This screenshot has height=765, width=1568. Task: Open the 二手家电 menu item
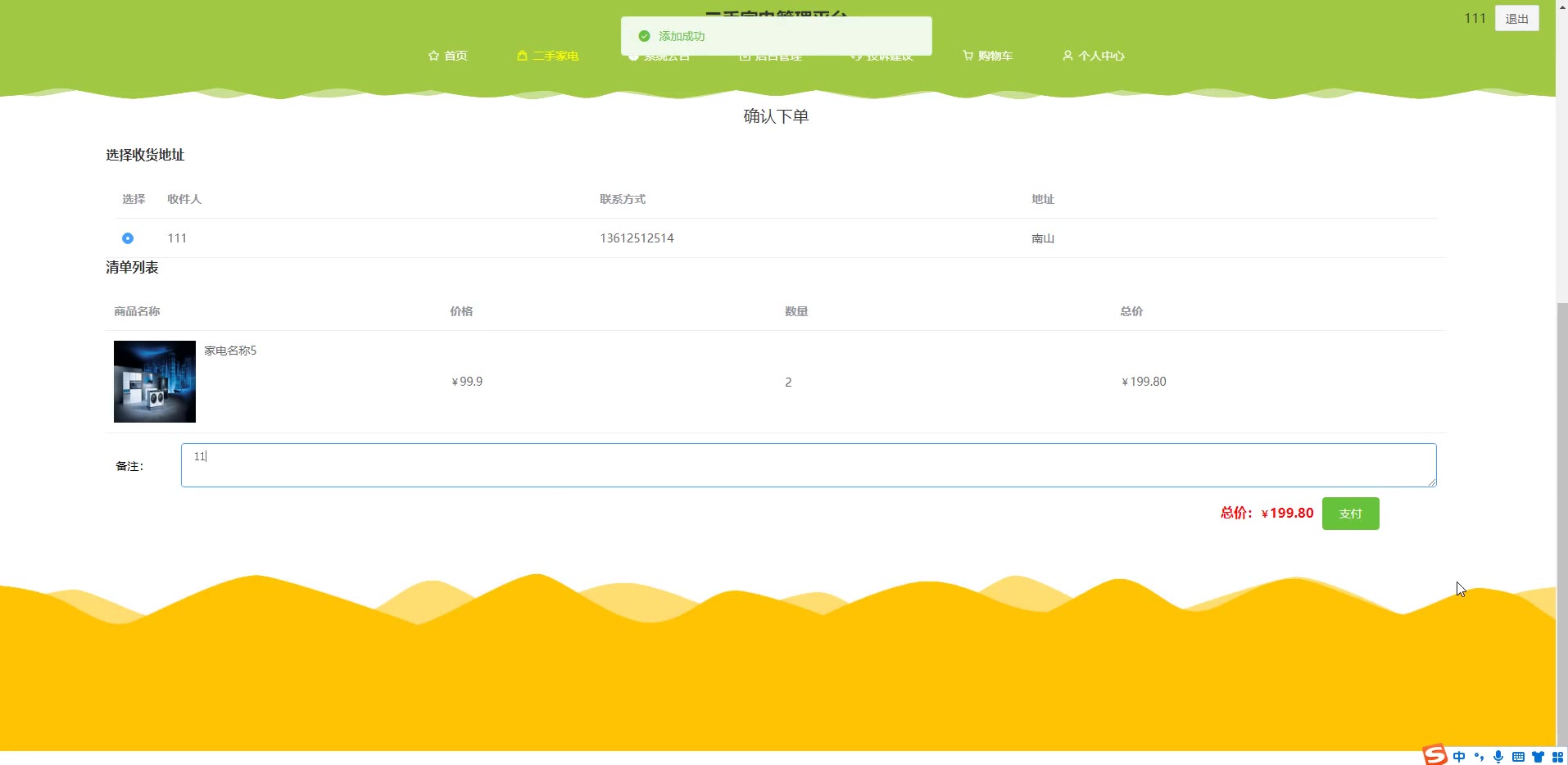(548, 56)
